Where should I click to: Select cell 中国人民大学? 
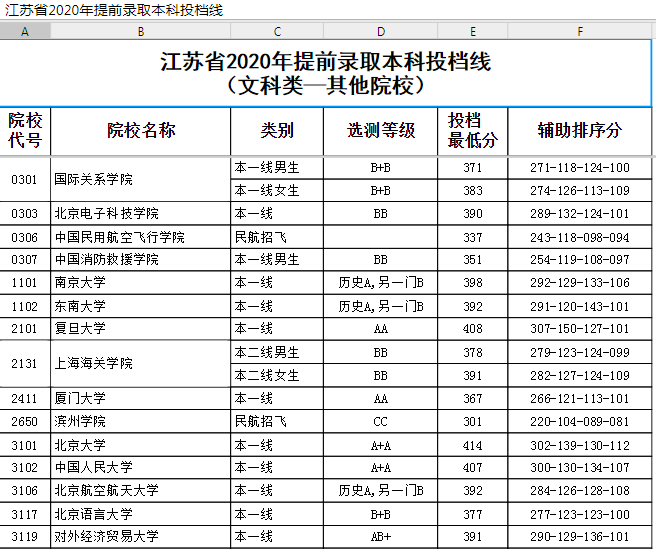(141, 467)
